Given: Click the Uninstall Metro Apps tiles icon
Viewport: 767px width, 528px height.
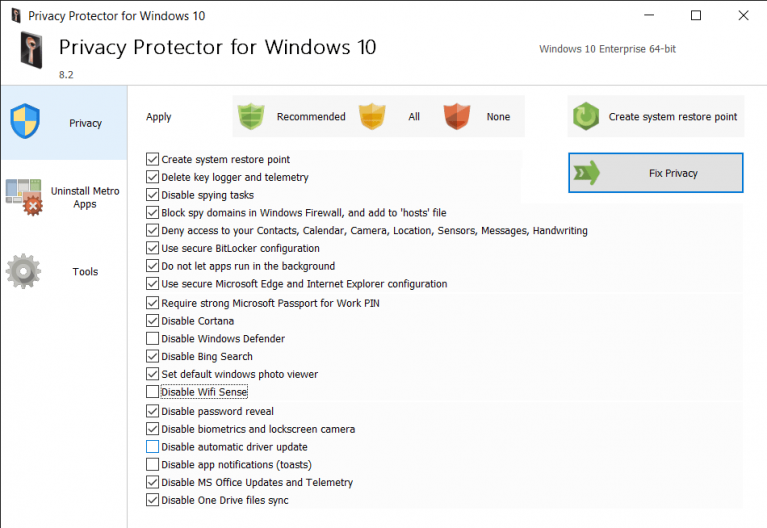Looking at the screenshot, I should click(24, 197).
